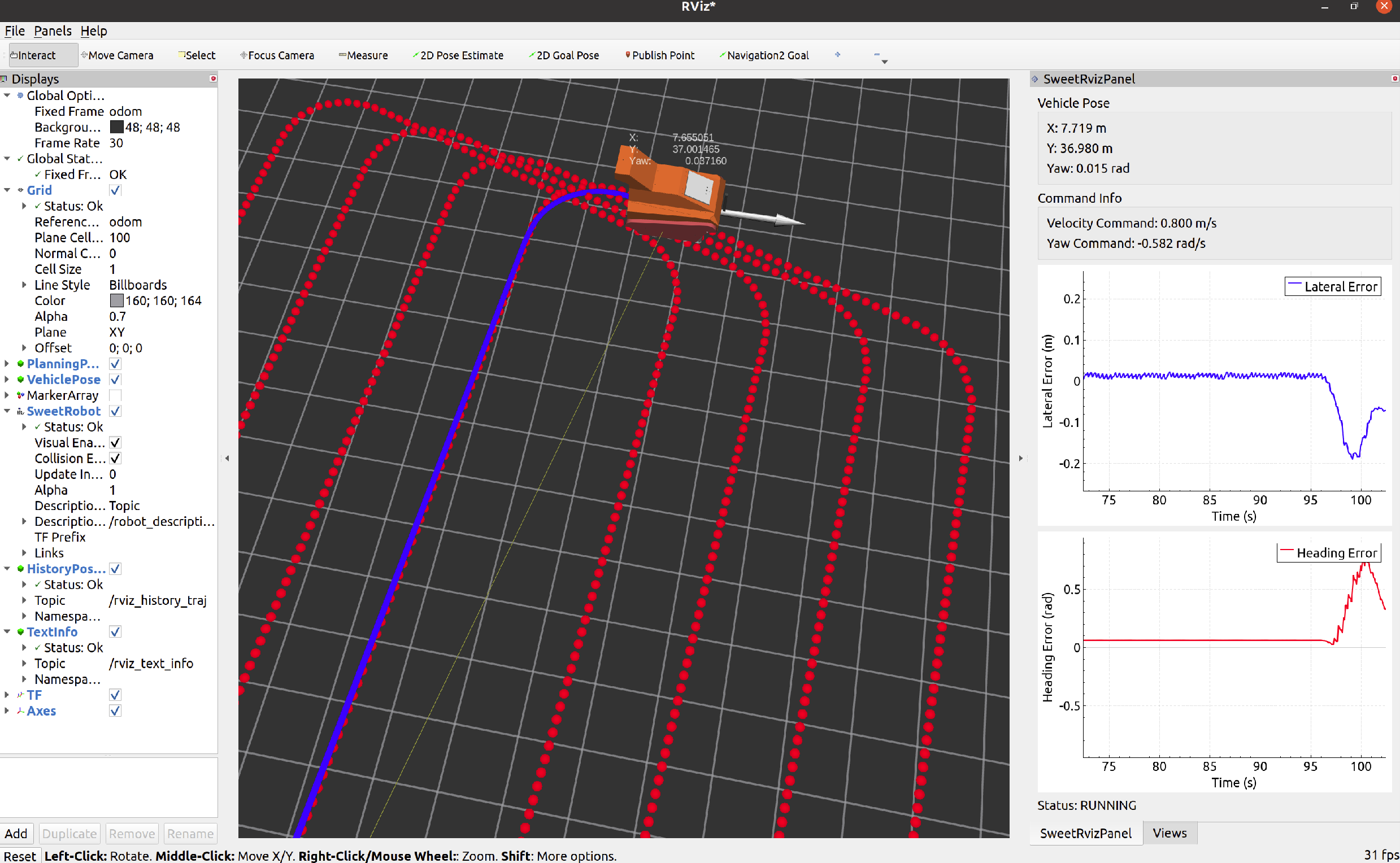Screen dimensions: 1400x863
Task: Click the Axes display icon
Action: [x=20, y=711]
